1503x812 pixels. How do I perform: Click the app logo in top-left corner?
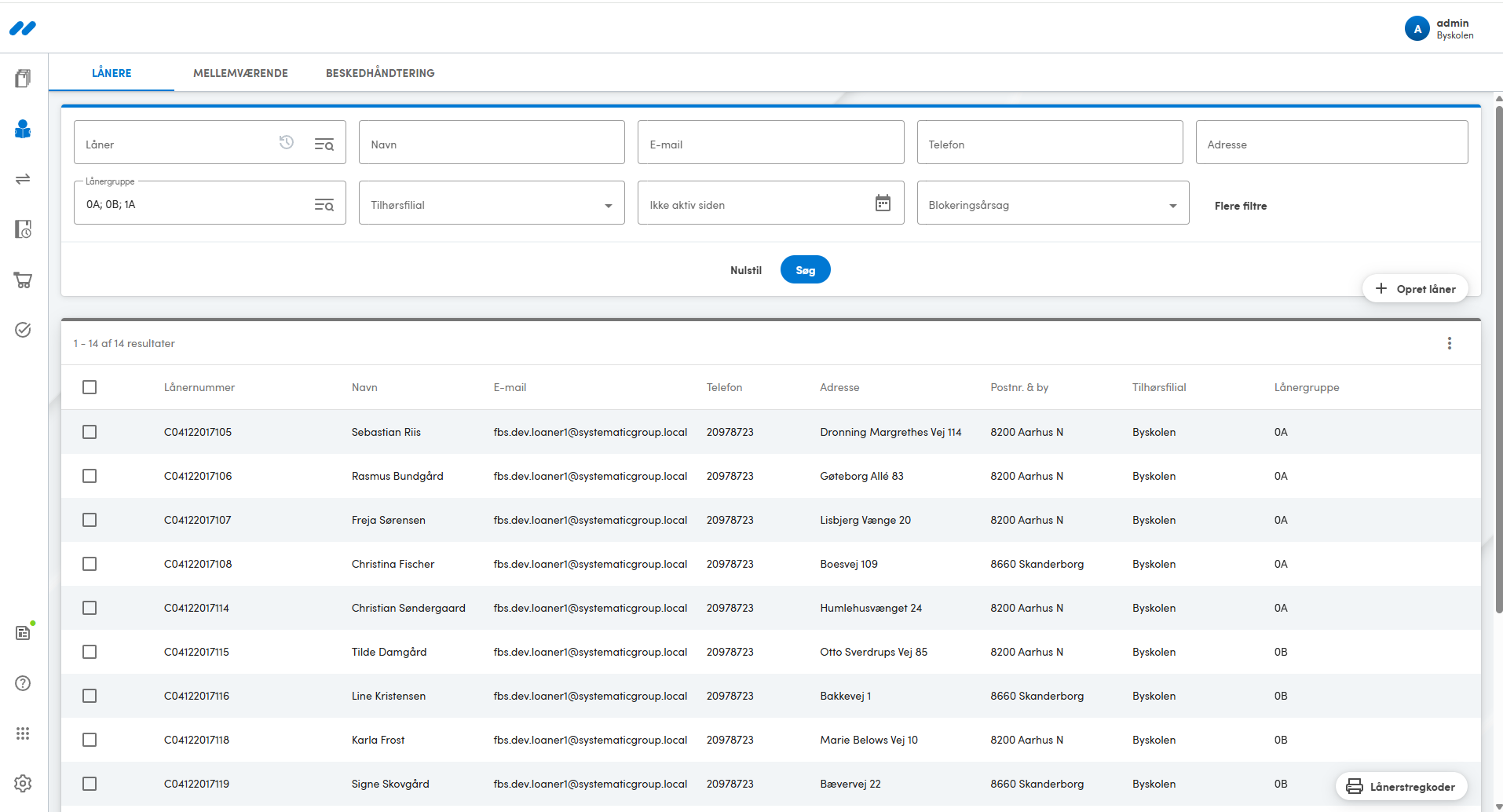point(23,28)
